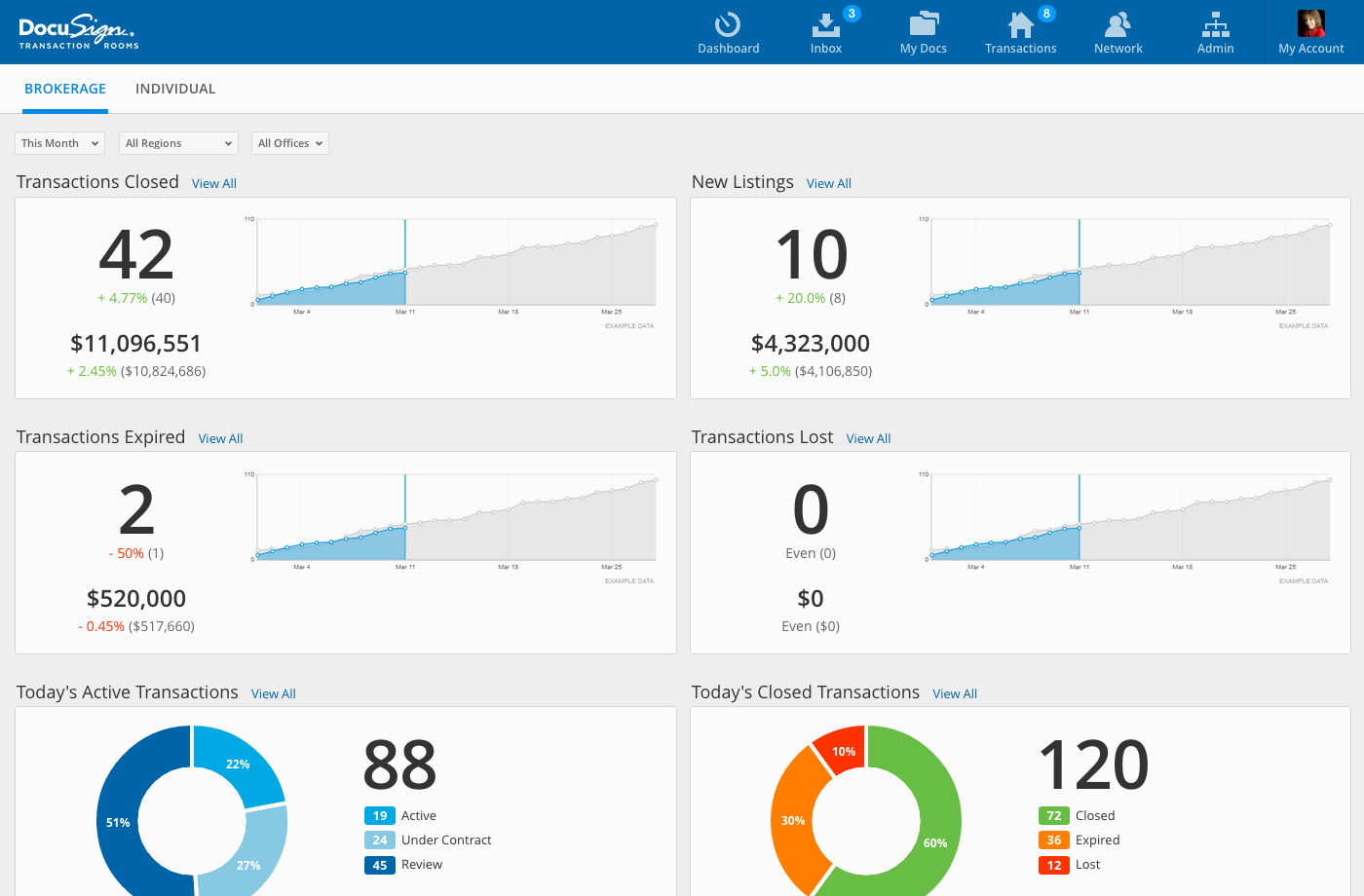The width and height of the screenshot is (1364, 896).
Task: Click the Transactions Closed count 42
Action: [136, 255]
